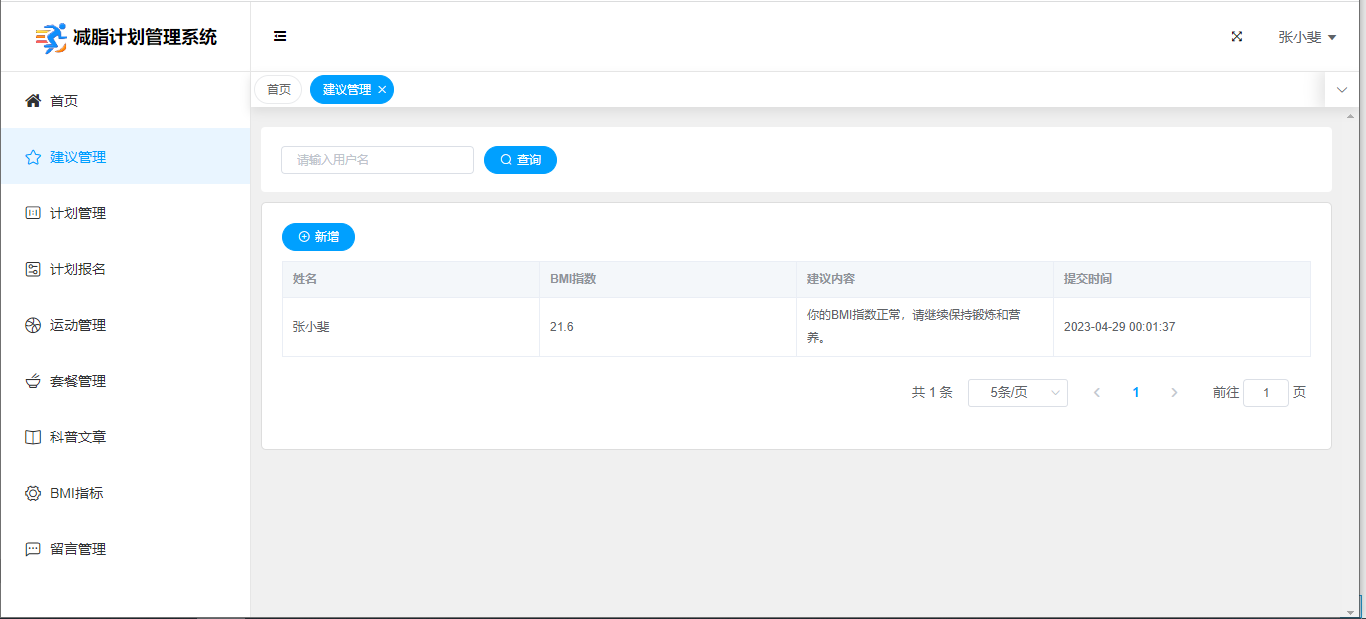This screenshot has height=619, width=1366.
Task: Click the 留言管理 chat bubble icon
Action: (33, 549)
